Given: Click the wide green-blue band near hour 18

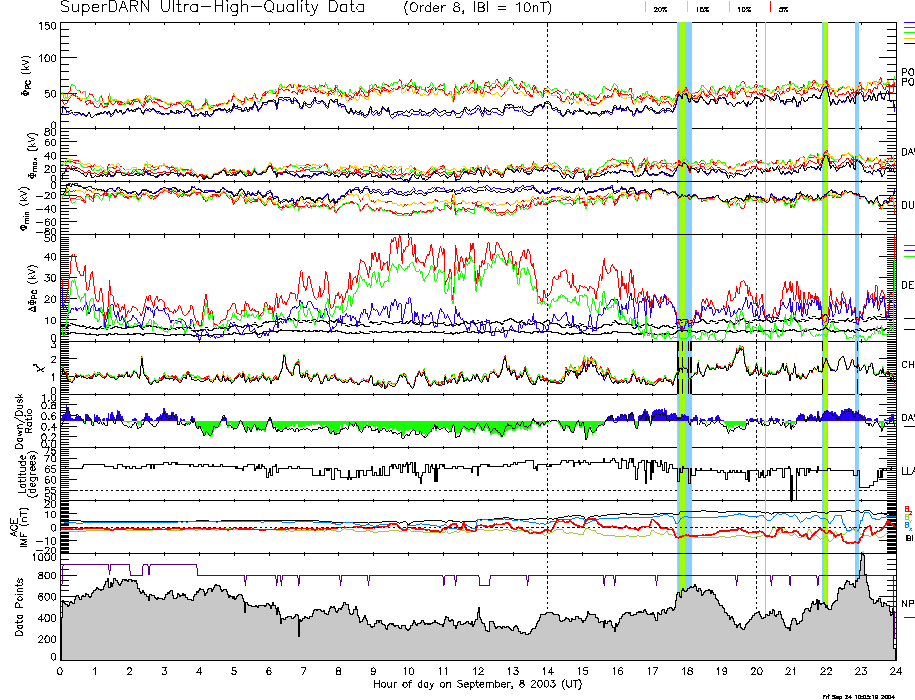Looking at the screenshot, I should (684, 300).
